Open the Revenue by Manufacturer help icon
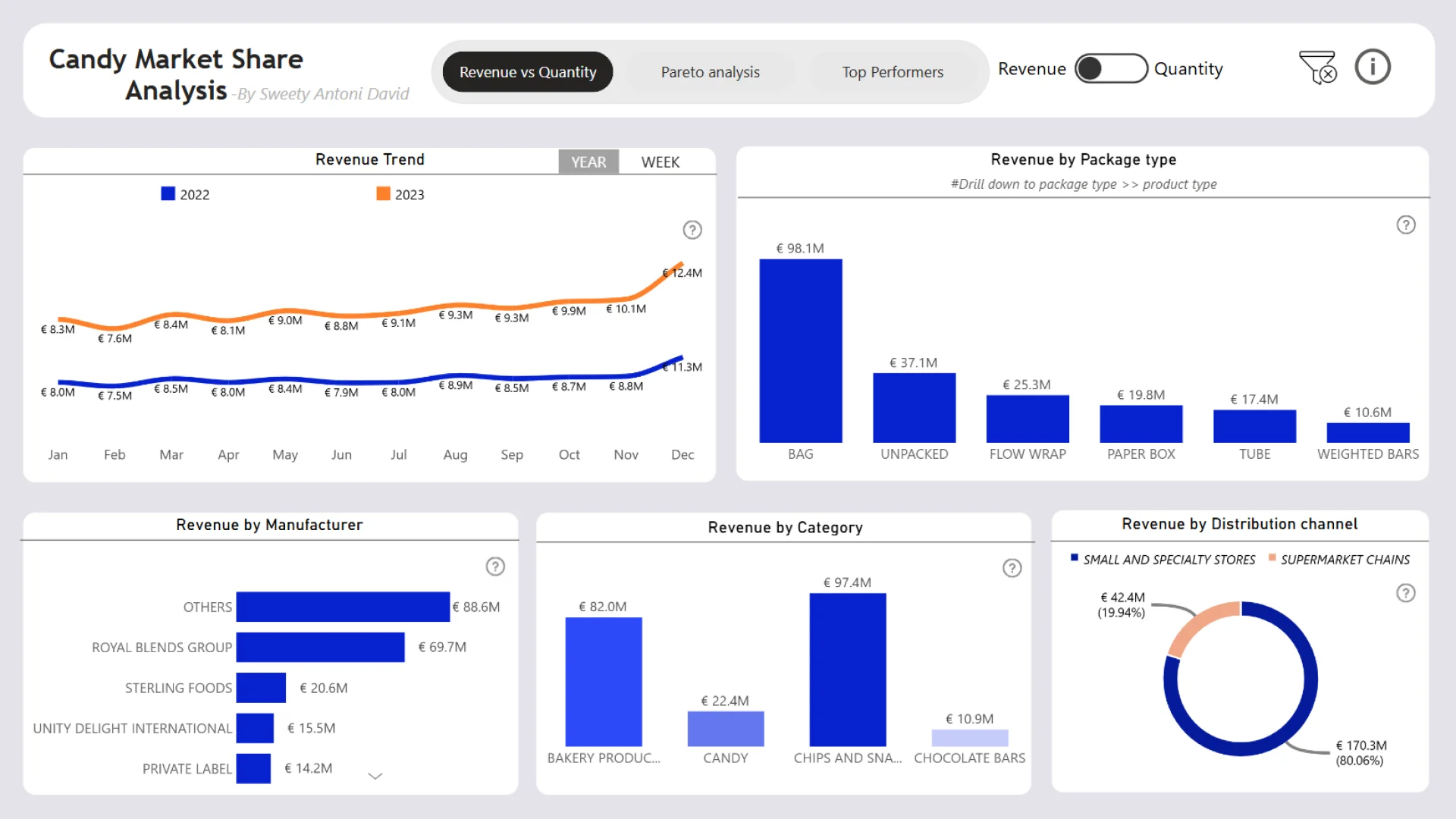The width and height of the screenshot is (1456, 819). [495, 566]
